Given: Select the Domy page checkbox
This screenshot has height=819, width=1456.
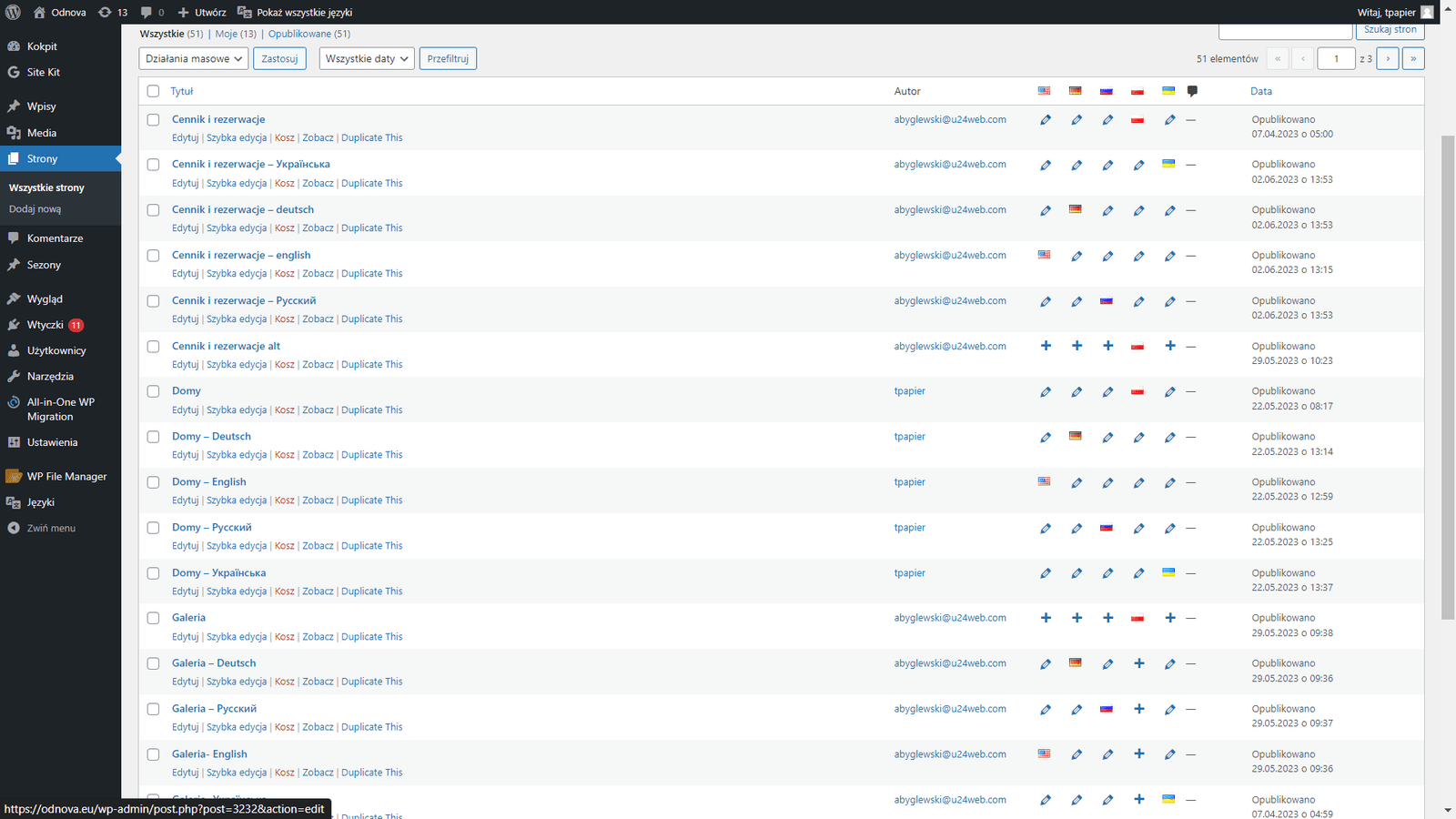Looking at the screenshot, I should pos(153,391).
